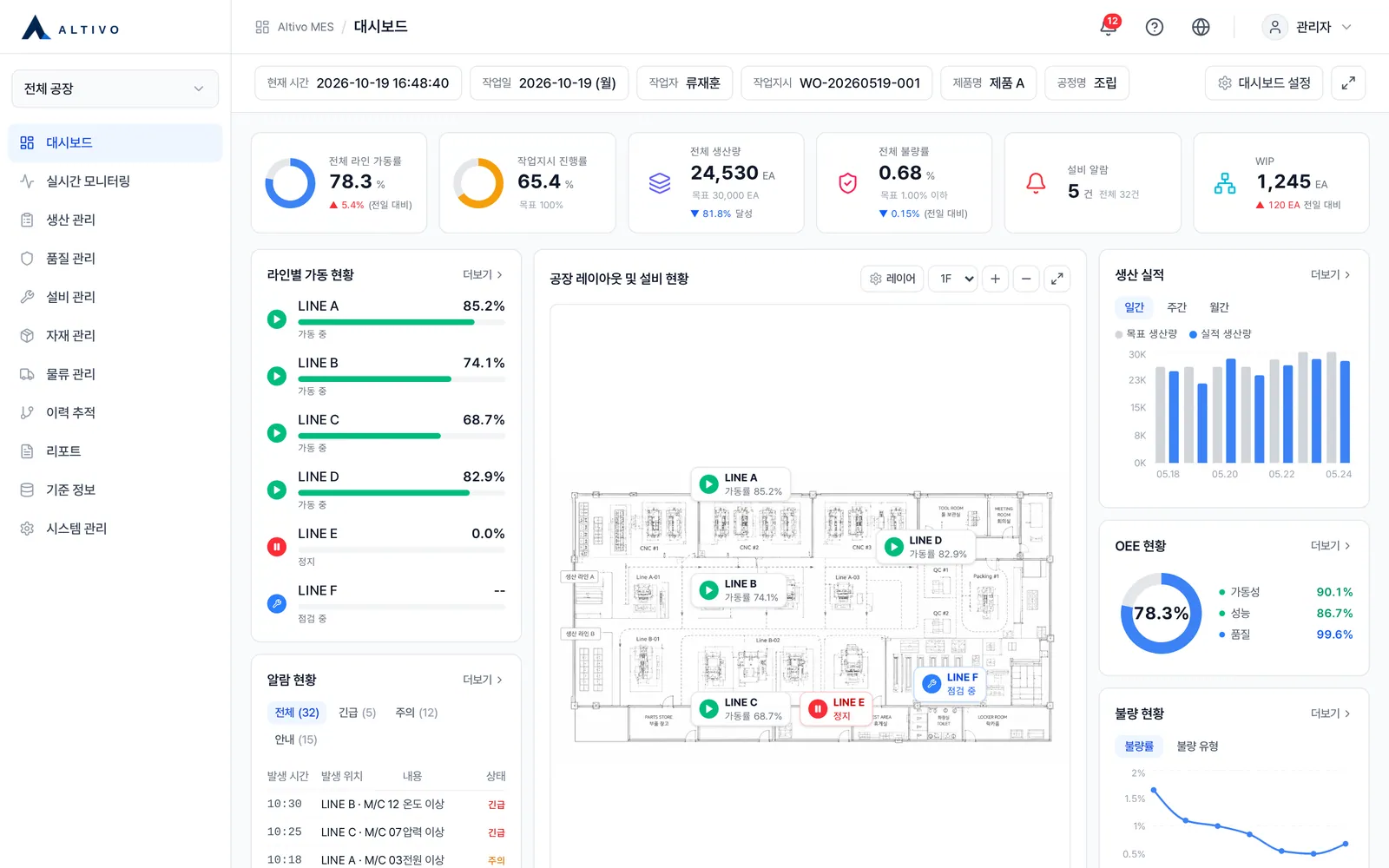The width and height of the screenshot is (1389, 868).
Task: Click LINE F wrench status icon in list
Action: pyautogui.click(x=277, y=603)
